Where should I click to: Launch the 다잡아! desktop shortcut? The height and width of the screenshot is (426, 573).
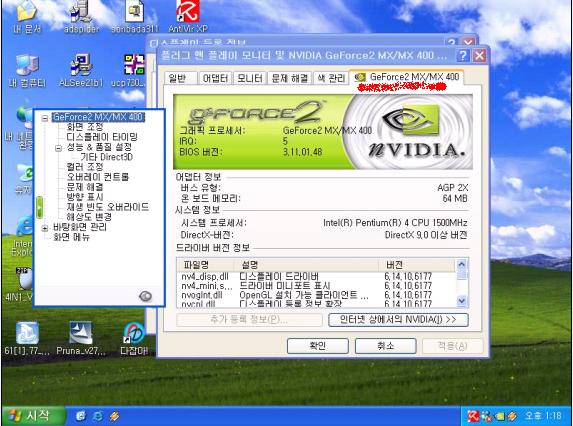point(134,338)
